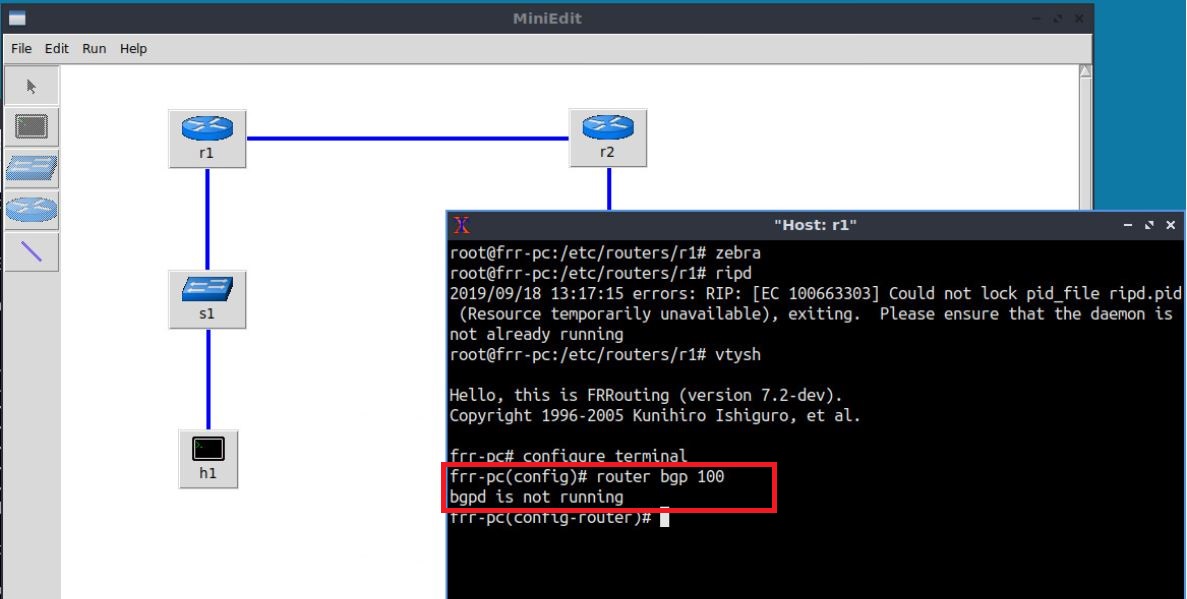Select the arrow pointer tool
This screenshot has width=1187, height=599.
(31, 87)
